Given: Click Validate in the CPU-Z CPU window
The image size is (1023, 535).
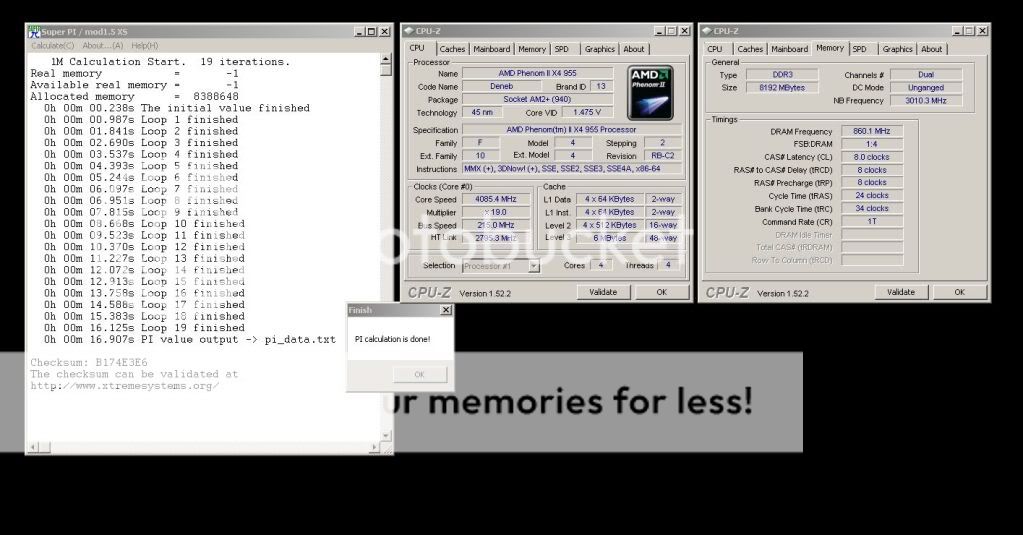Looking at the screenshot, I should 603,292.
